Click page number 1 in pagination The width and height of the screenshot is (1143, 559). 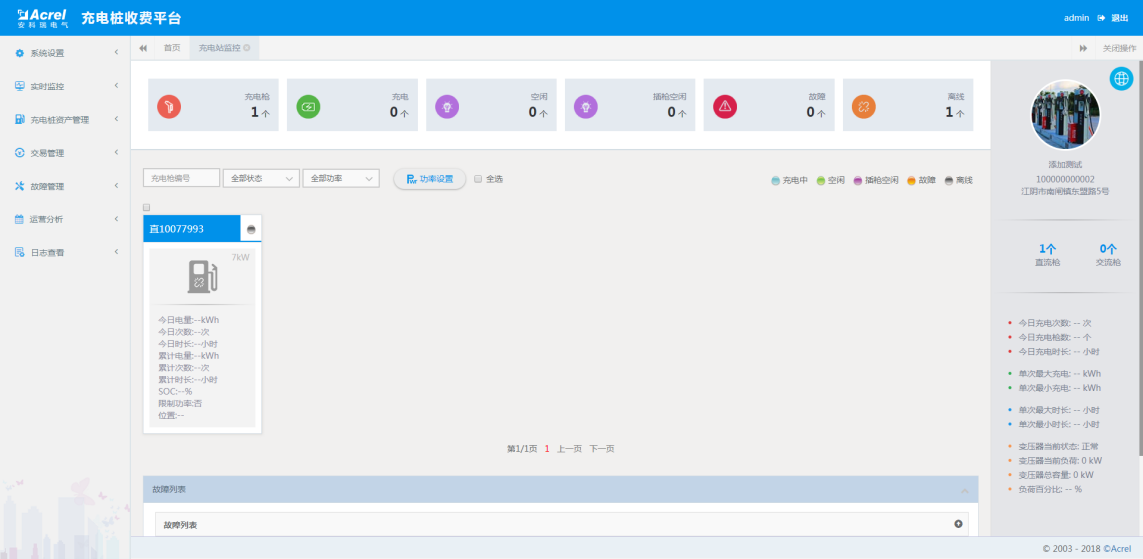point(547,449)
